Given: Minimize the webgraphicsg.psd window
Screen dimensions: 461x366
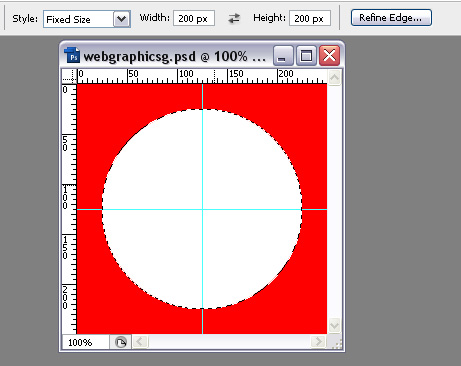Looking at the screenshot, I should [283, 56].
